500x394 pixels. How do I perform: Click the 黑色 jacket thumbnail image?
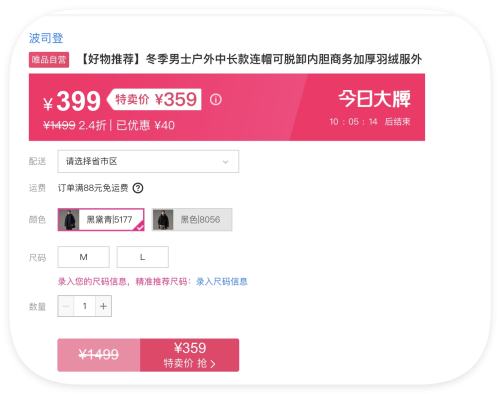coord(163,220)
